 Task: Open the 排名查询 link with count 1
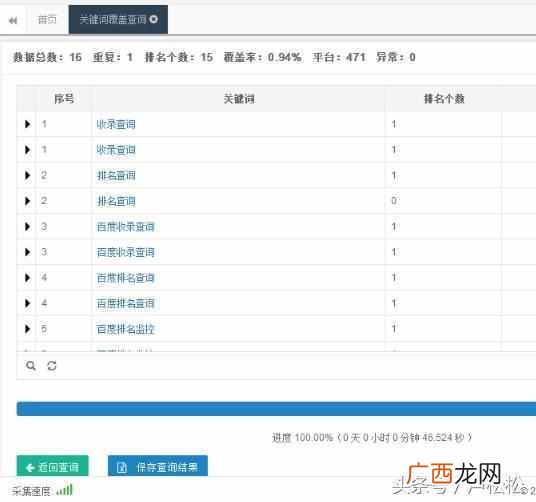click(x=116, y=176)
